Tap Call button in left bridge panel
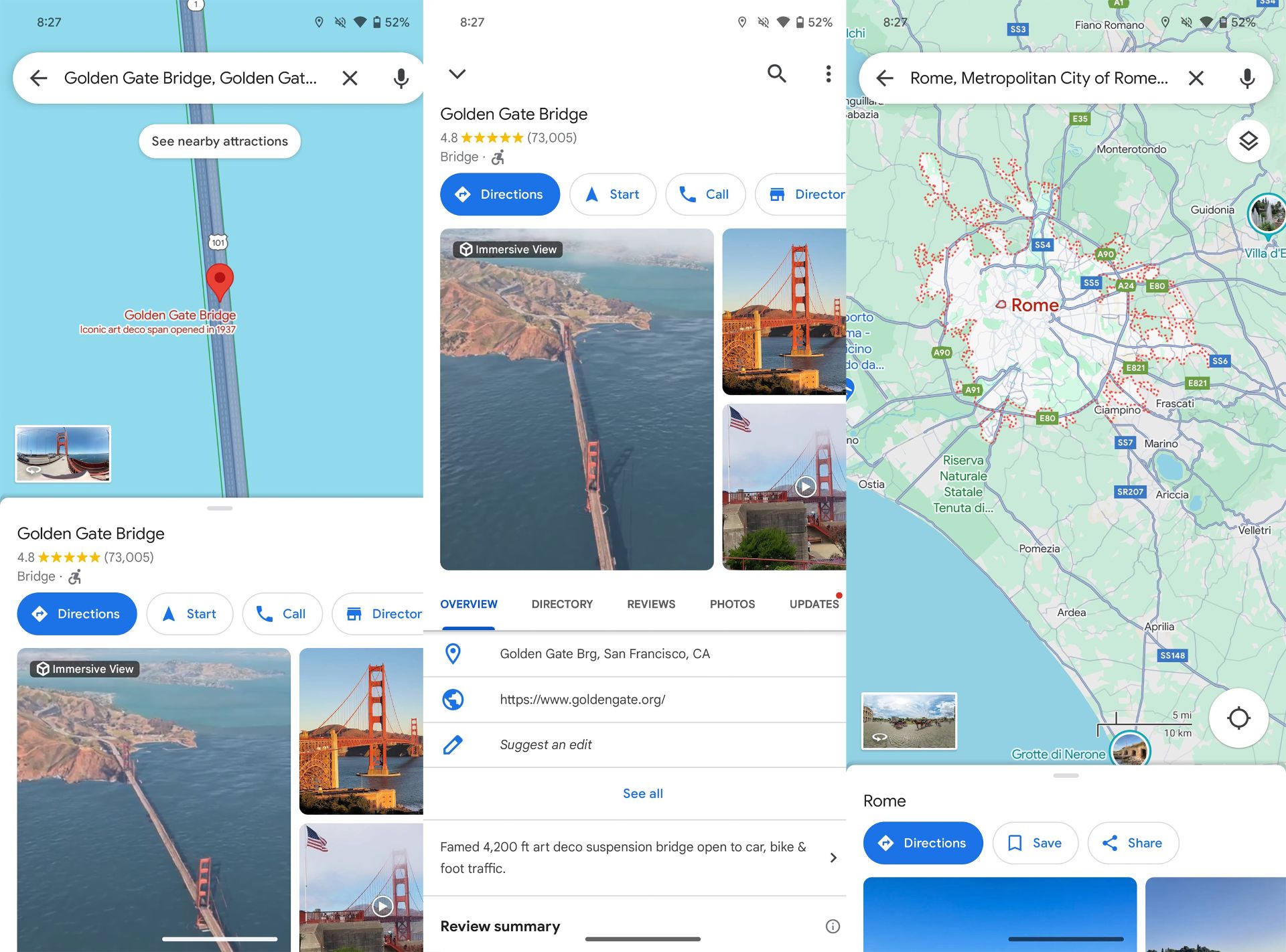Screen dimensions: 1286x952 [282, 614]
